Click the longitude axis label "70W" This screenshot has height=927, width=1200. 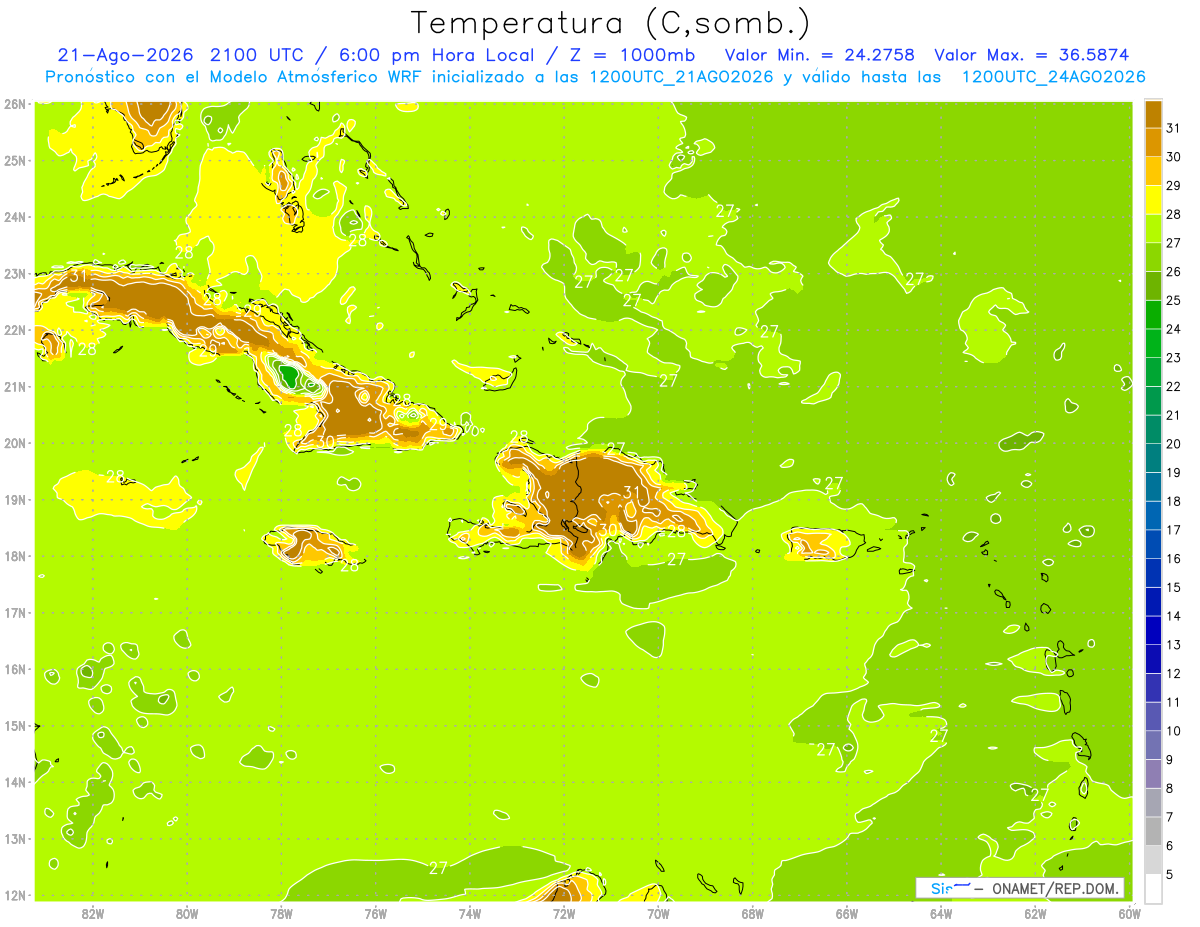[x=658, y=913]
